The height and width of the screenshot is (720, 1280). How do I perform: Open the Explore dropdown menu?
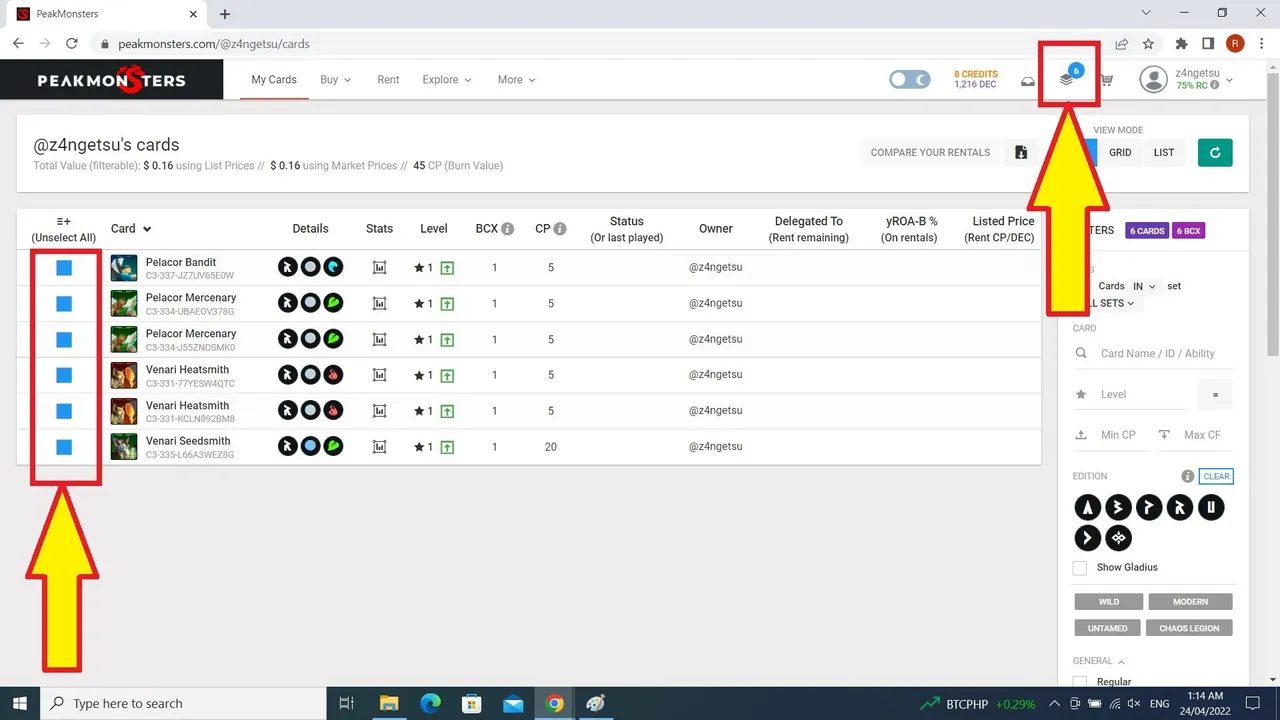pyautogui.click(x=446, y=80)
